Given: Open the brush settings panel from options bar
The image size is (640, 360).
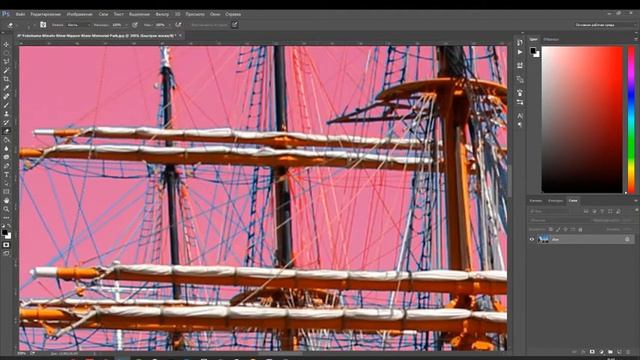Looking at the screenshot, I should [x=43, y=25].
